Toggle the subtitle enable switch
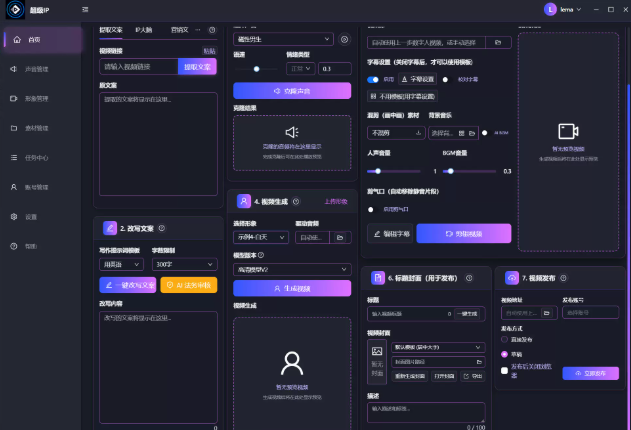The width and height of the screenshot is (631, 430). (x=373, y=80)
